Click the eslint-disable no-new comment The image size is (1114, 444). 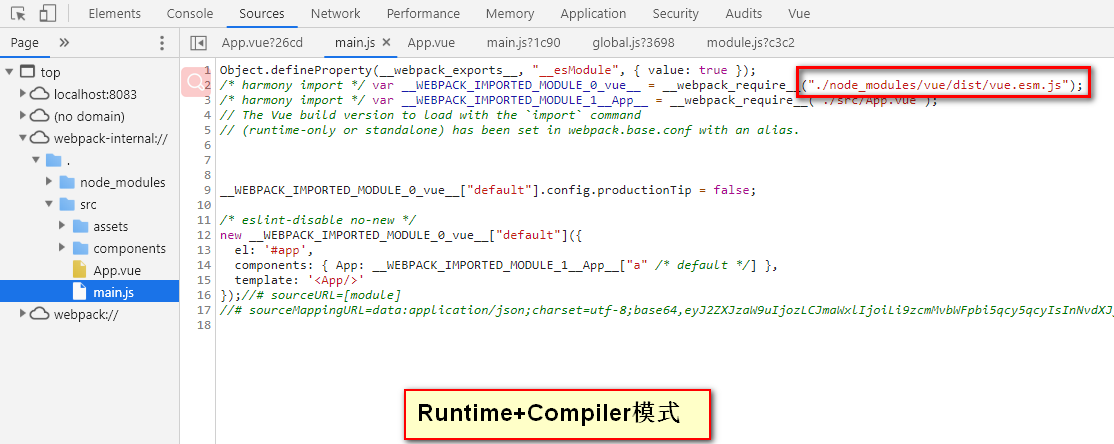click(318, 220)
